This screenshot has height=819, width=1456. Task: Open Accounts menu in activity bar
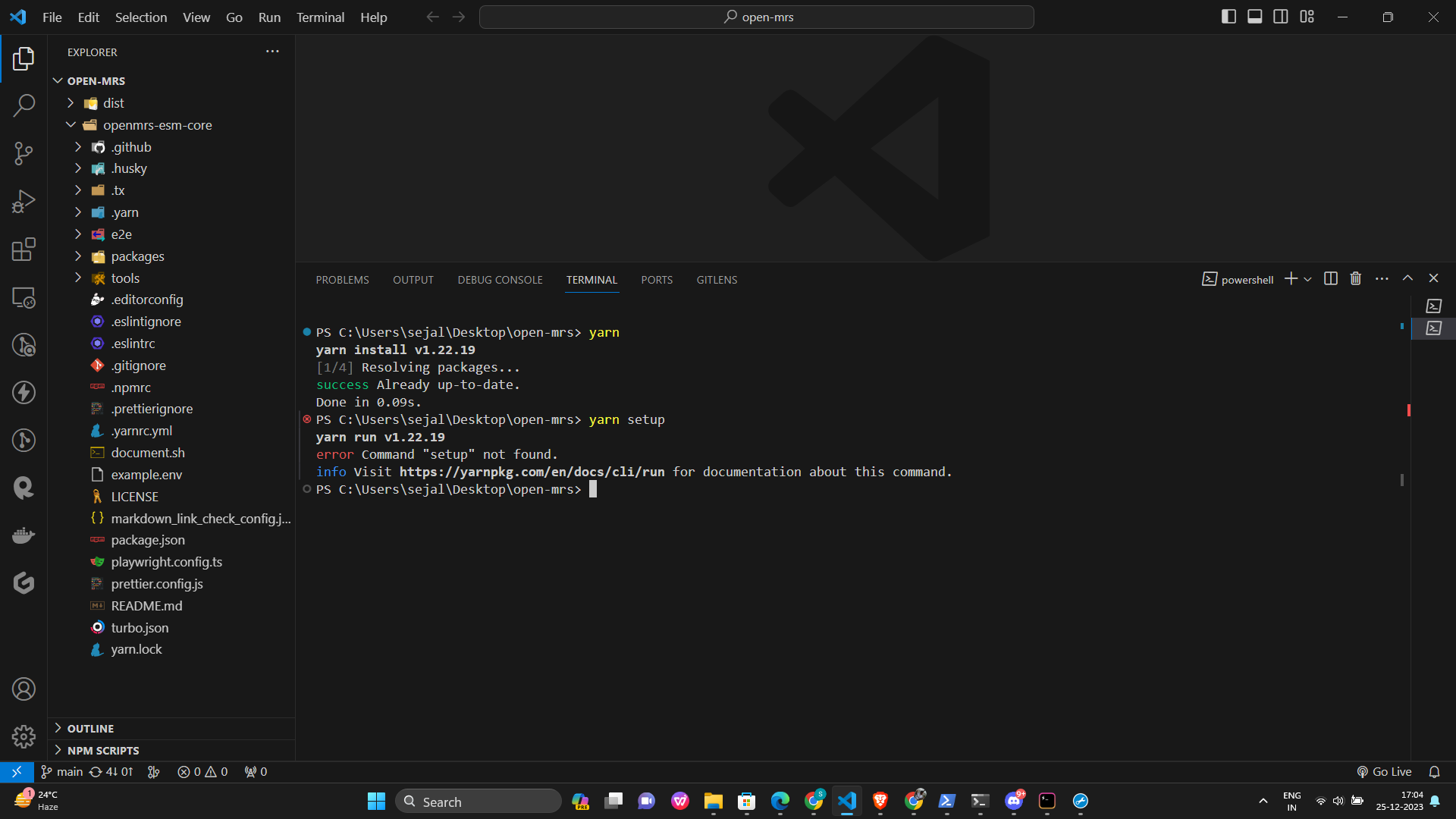click(x=24, y=689)
